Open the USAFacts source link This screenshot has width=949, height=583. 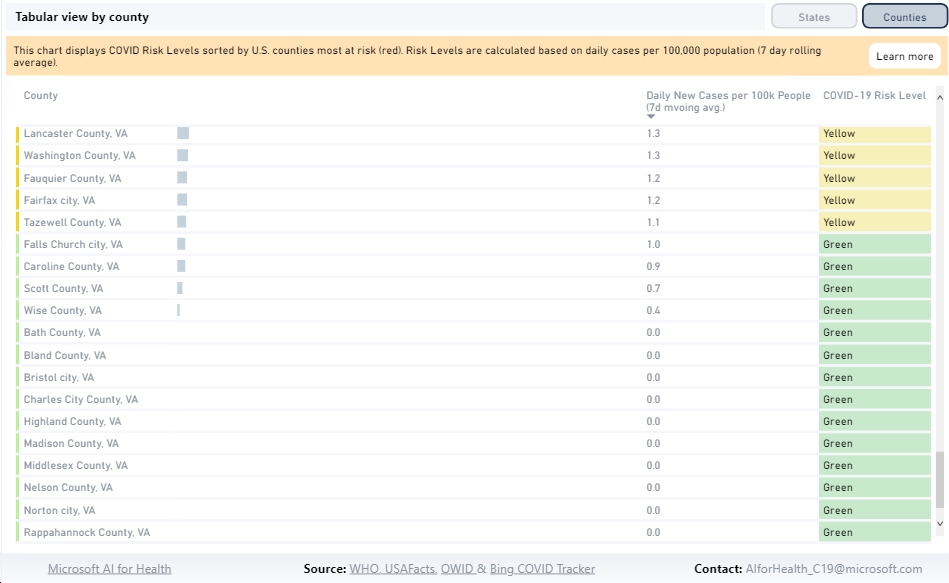coord(409,568)
